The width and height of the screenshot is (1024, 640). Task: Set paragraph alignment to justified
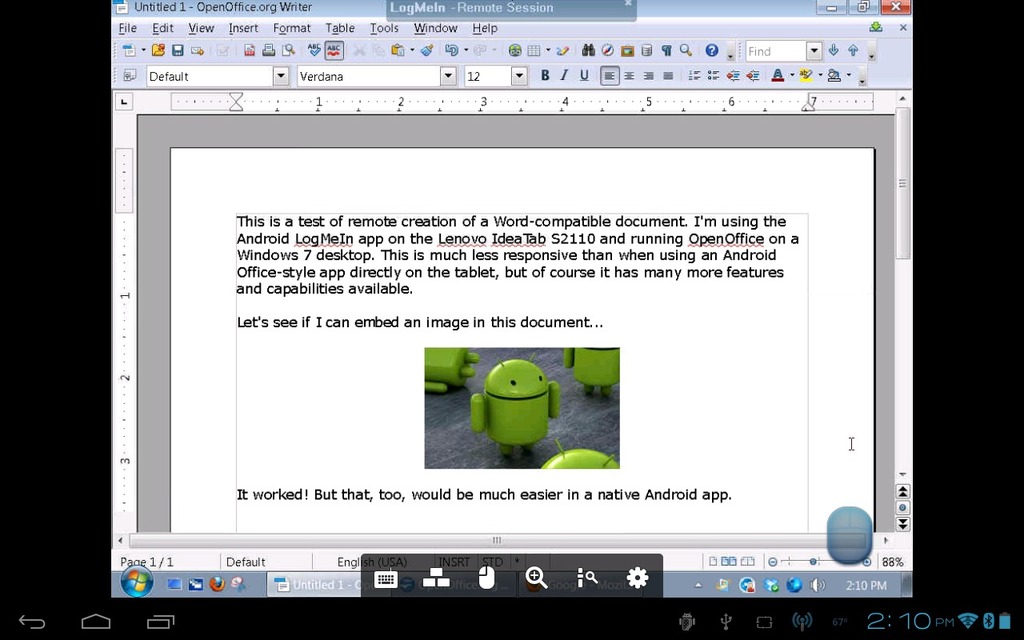[x=668, y=76]
